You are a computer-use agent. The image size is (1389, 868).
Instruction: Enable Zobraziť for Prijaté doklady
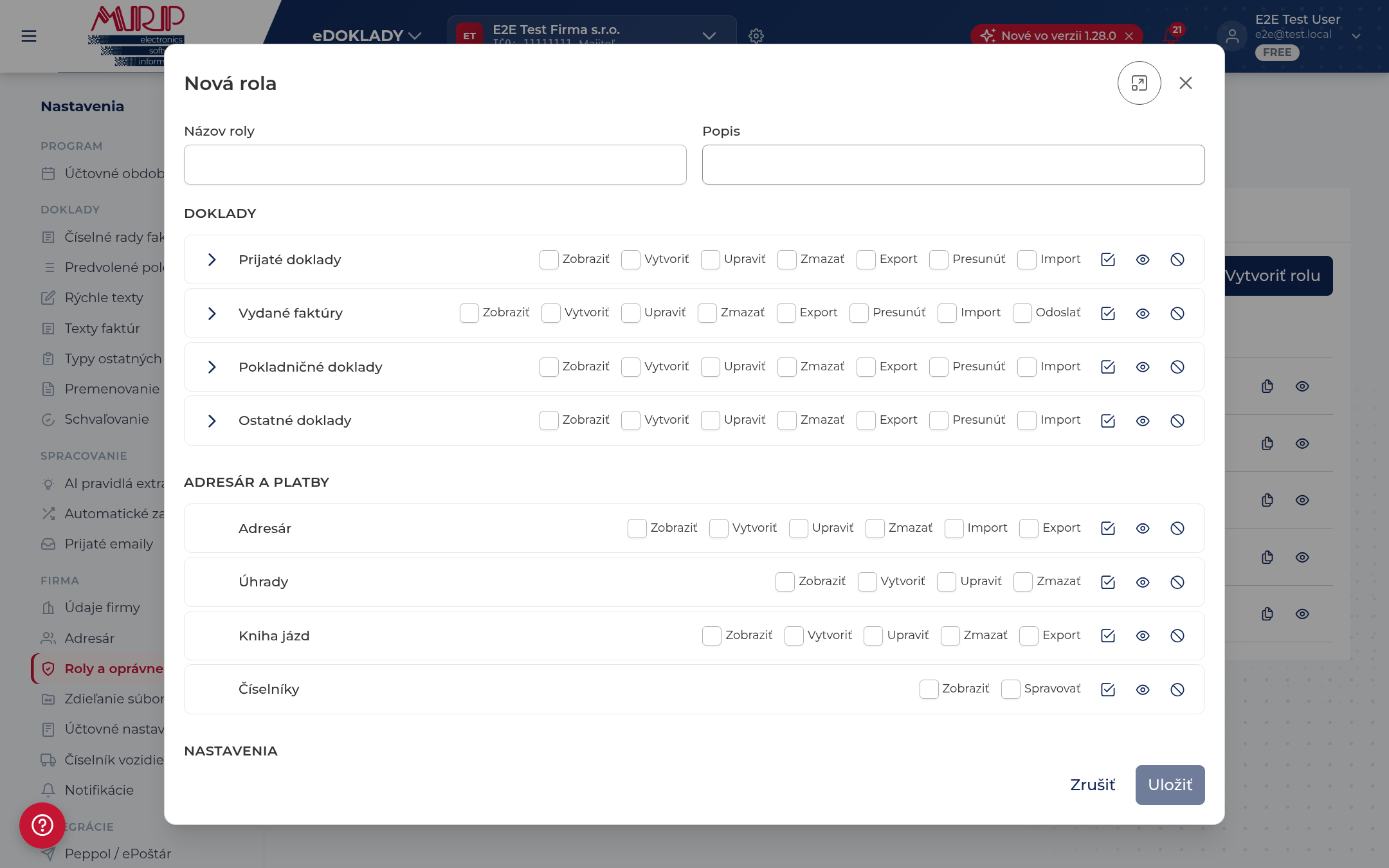pyautogui.click(x=549, y=260)
